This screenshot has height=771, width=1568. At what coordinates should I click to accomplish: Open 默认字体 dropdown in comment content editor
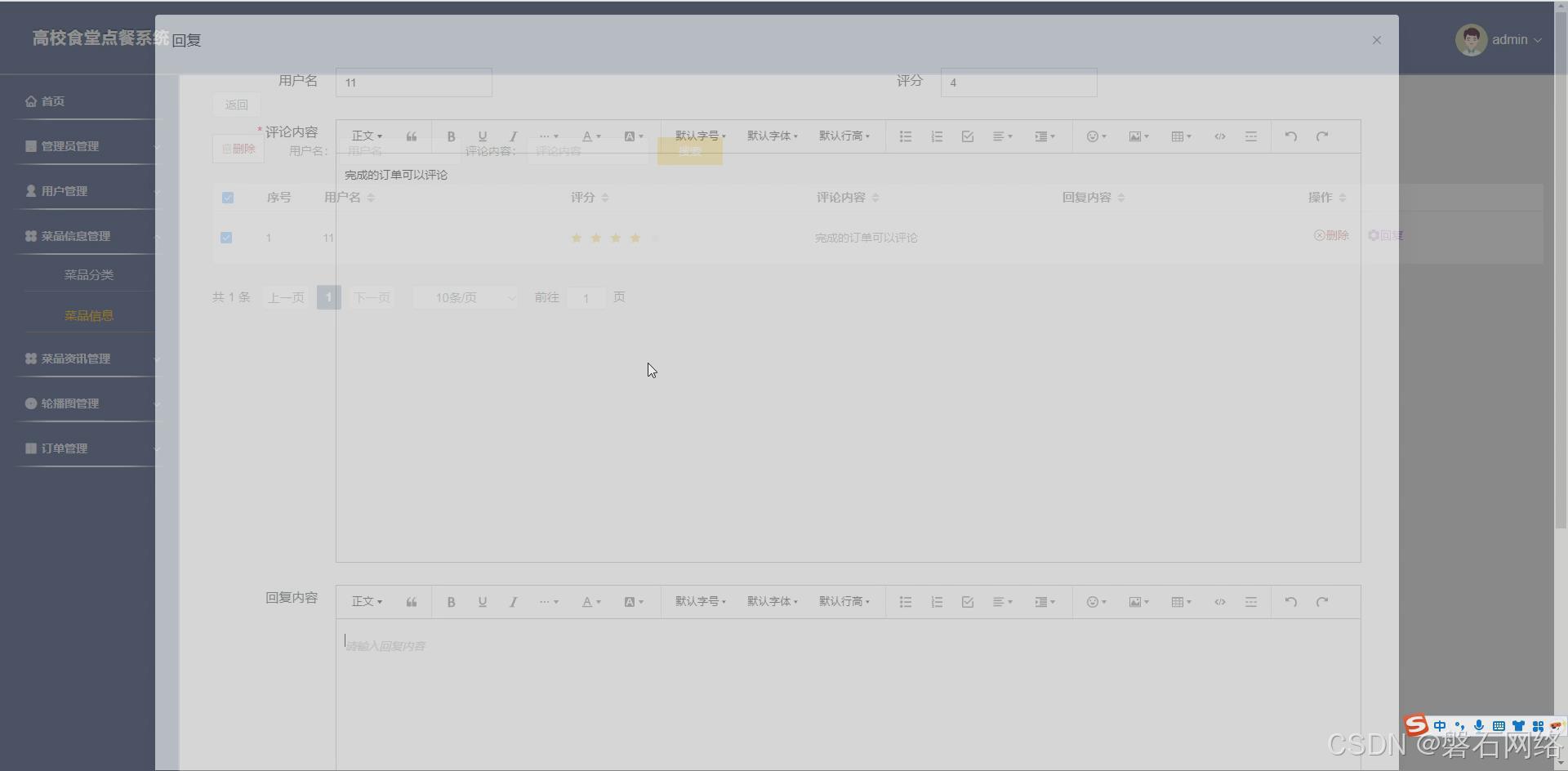[772, 136]
